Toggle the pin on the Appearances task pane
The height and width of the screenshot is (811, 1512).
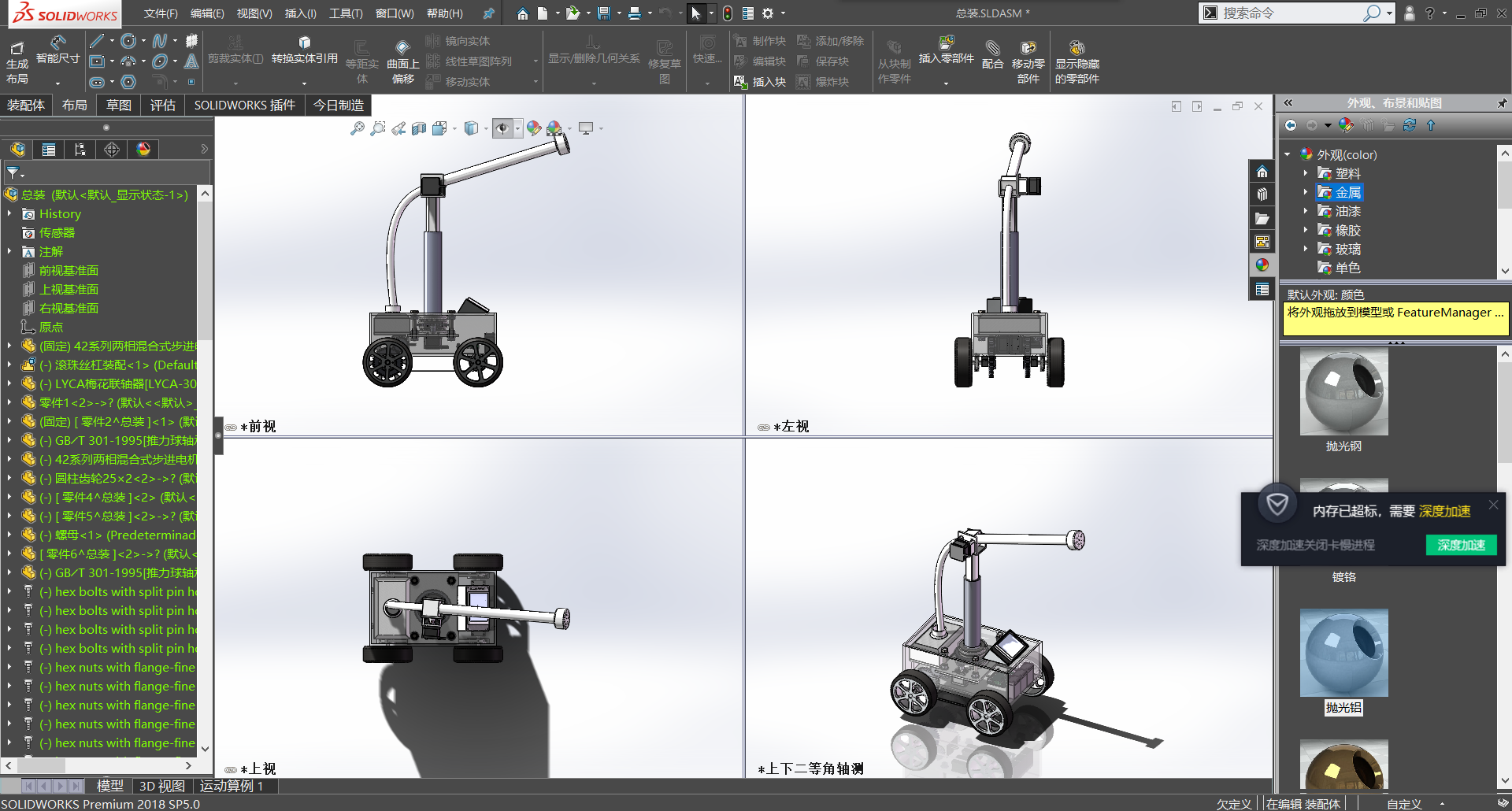[x=1502, y=103]
